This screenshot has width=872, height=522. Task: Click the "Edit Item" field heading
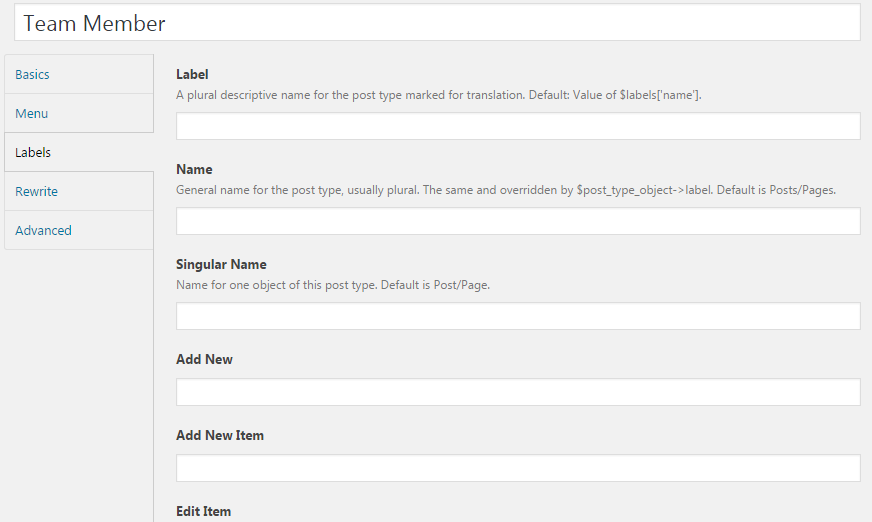coord(204,511)
